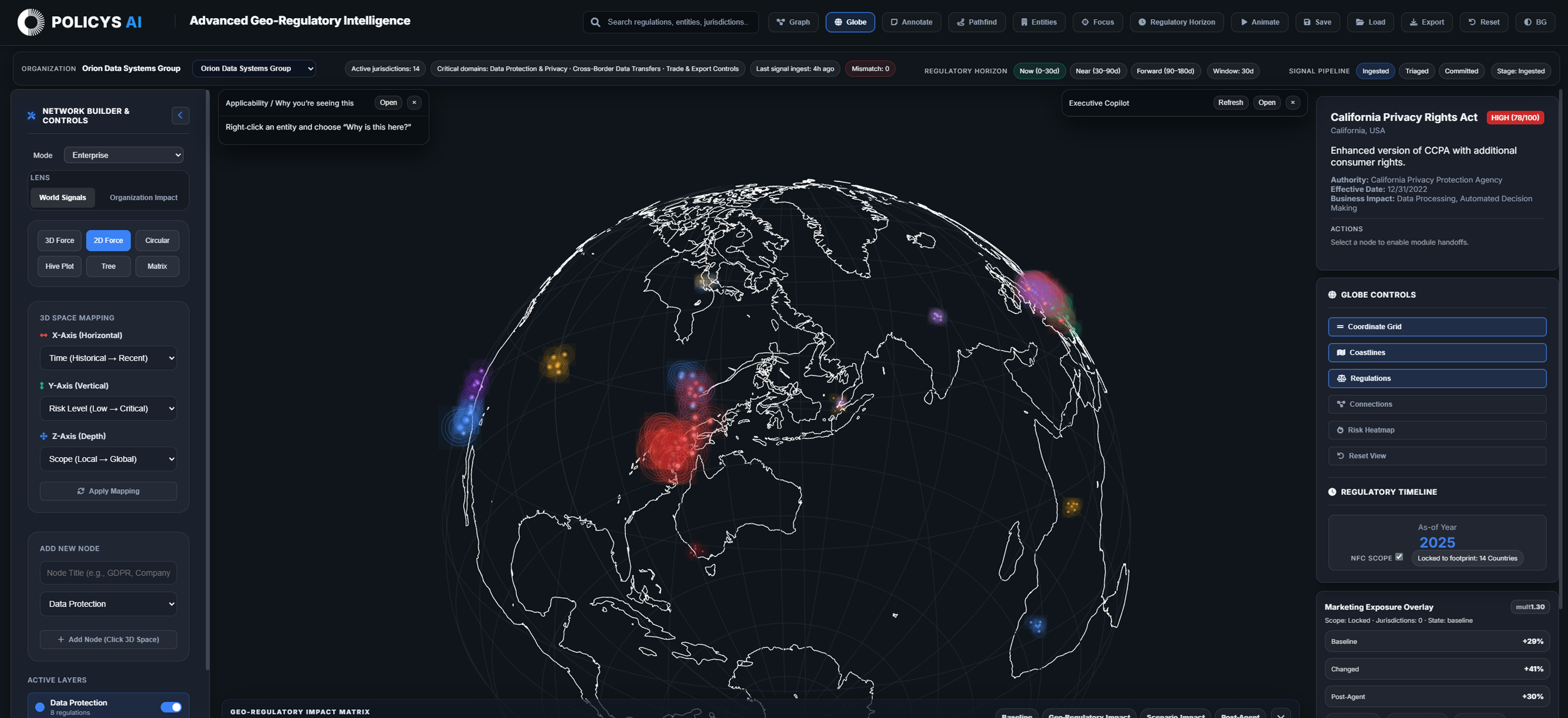Image resolution: width=1568 pixels, height=718 pixels.
Task: Uncheck the NFC Scope checkbox
Action: (x=1399, y=557)
